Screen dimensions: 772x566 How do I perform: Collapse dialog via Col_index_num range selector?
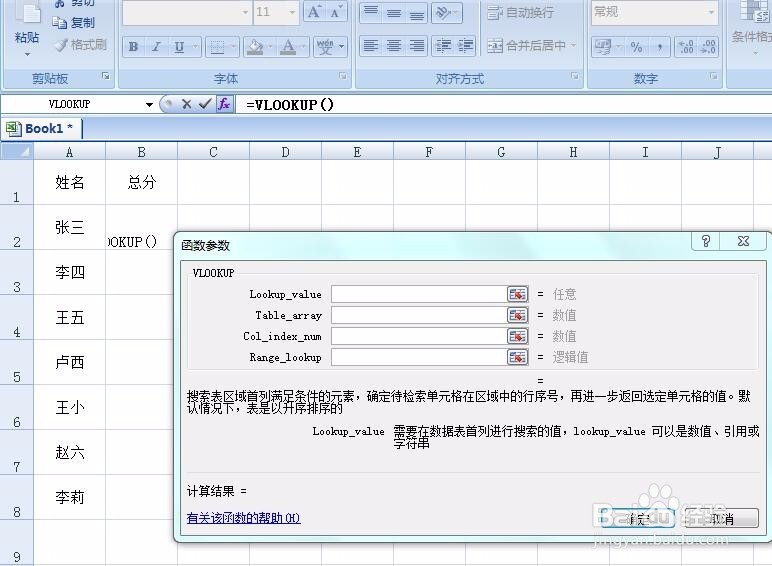517,336
